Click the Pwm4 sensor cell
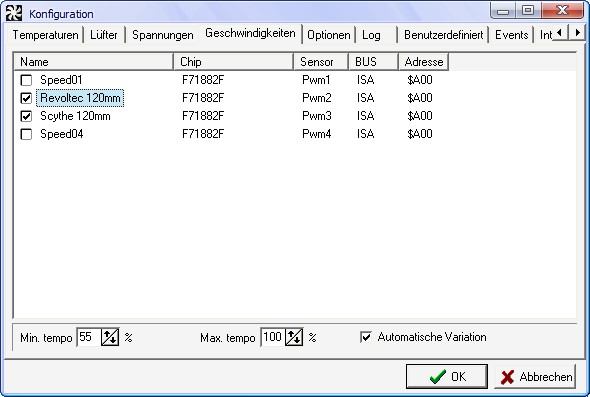The image size is (590, 397). click(316, 134)
